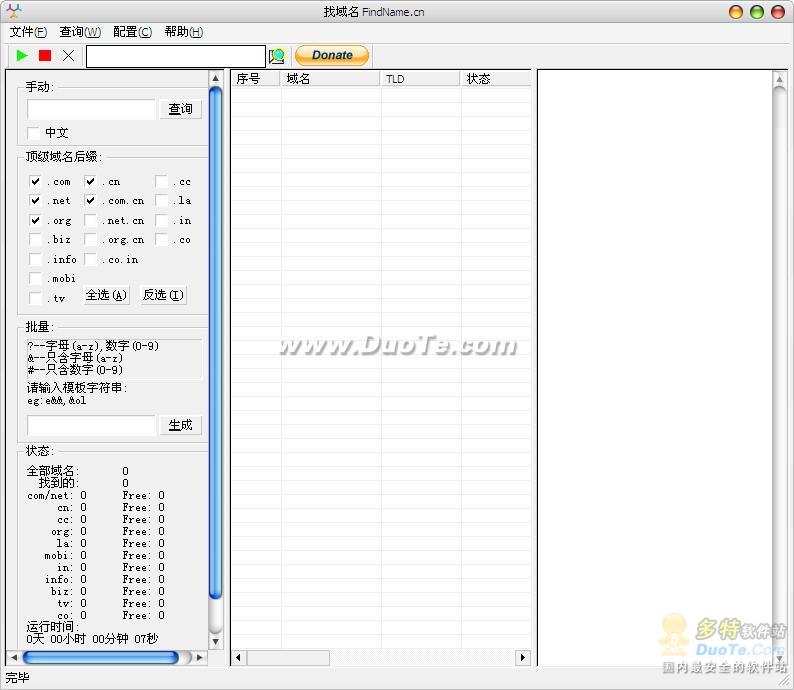Click the 全部域名 count label
794x690 pixels.
(53, 471)
